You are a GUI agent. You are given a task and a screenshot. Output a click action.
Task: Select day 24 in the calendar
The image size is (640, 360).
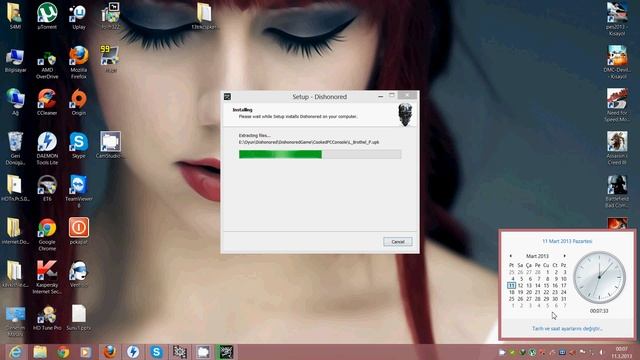(564, 292)
